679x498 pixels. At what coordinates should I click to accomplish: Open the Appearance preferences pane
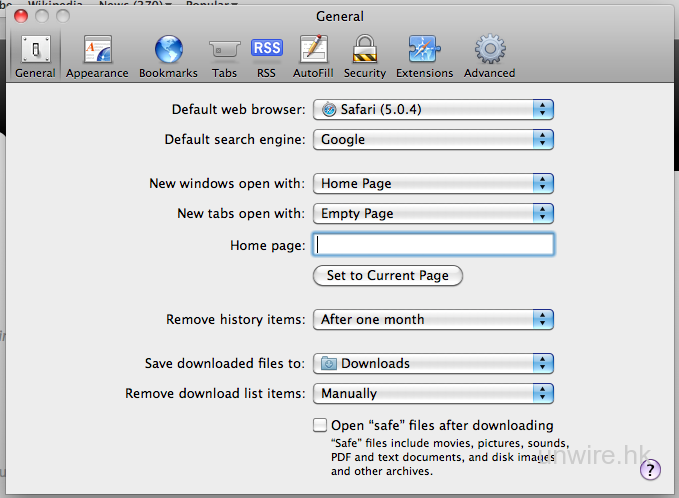(97, 55)
